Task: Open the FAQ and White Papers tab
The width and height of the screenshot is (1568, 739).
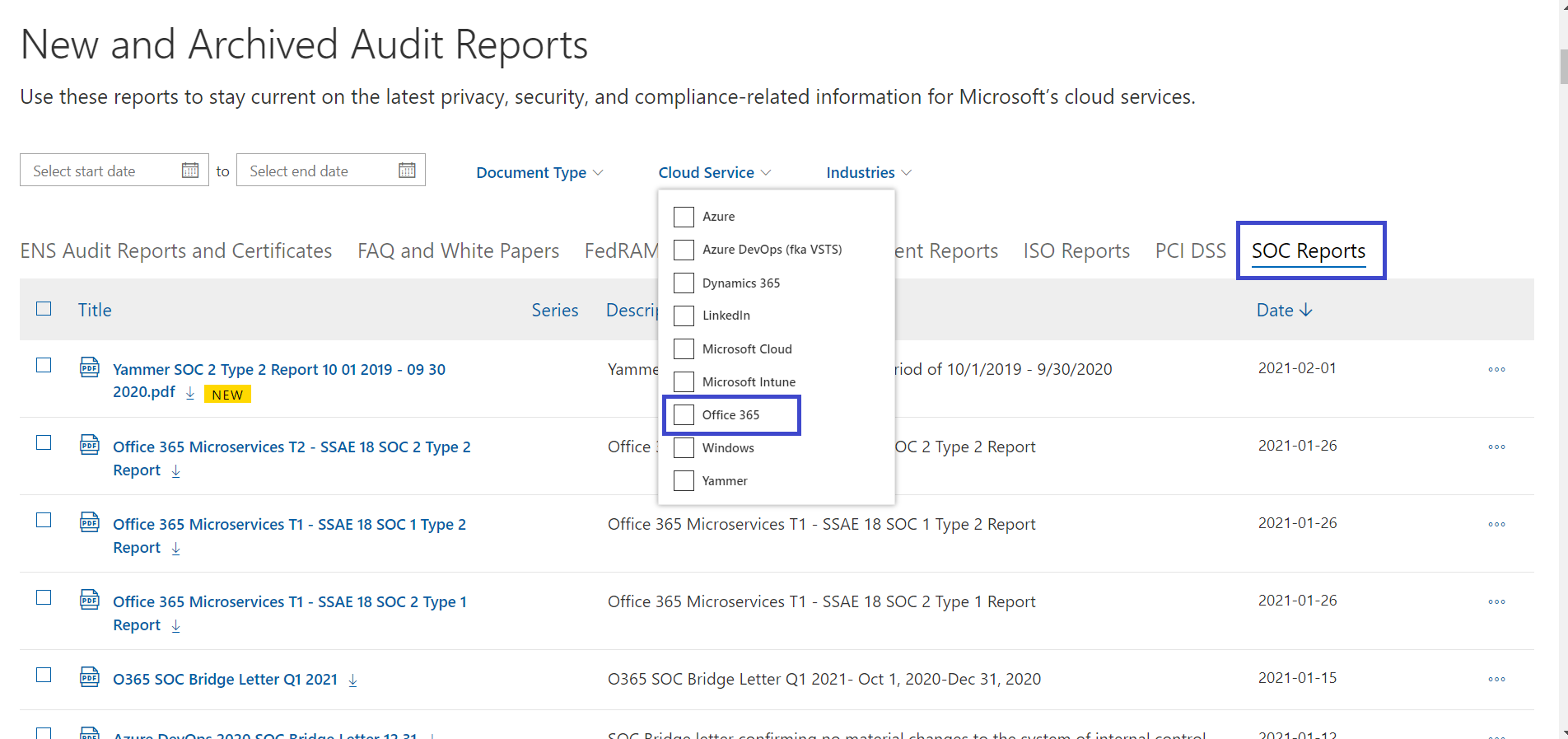Action: tap(458, 250)
